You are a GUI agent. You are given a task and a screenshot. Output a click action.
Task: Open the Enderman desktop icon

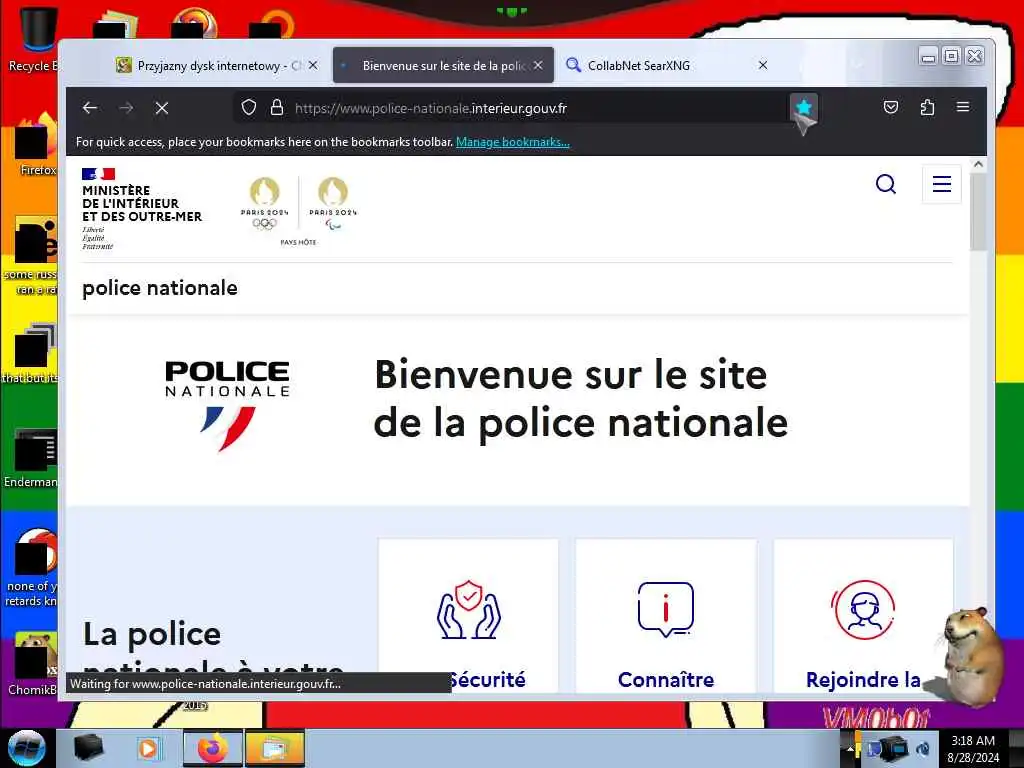[31, 457]
